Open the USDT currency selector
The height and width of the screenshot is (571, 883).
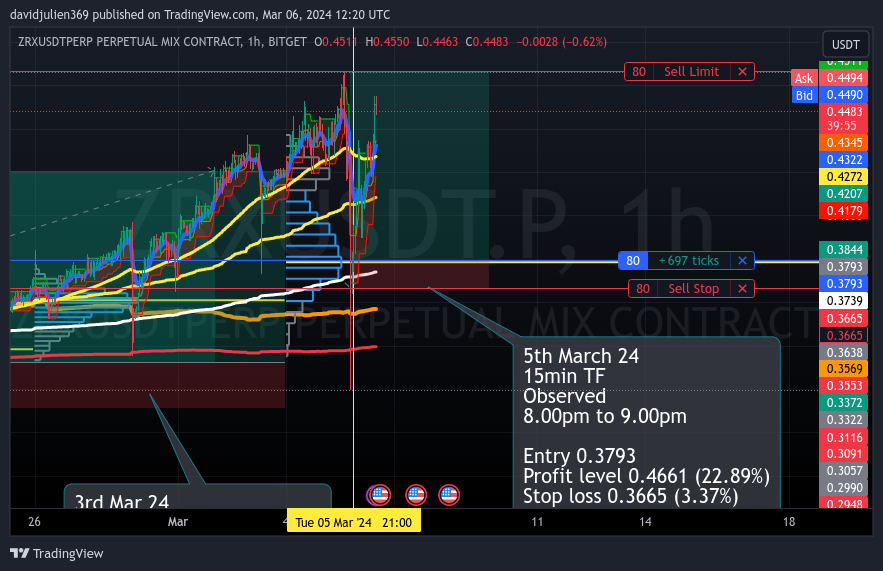tap(845, 44)
